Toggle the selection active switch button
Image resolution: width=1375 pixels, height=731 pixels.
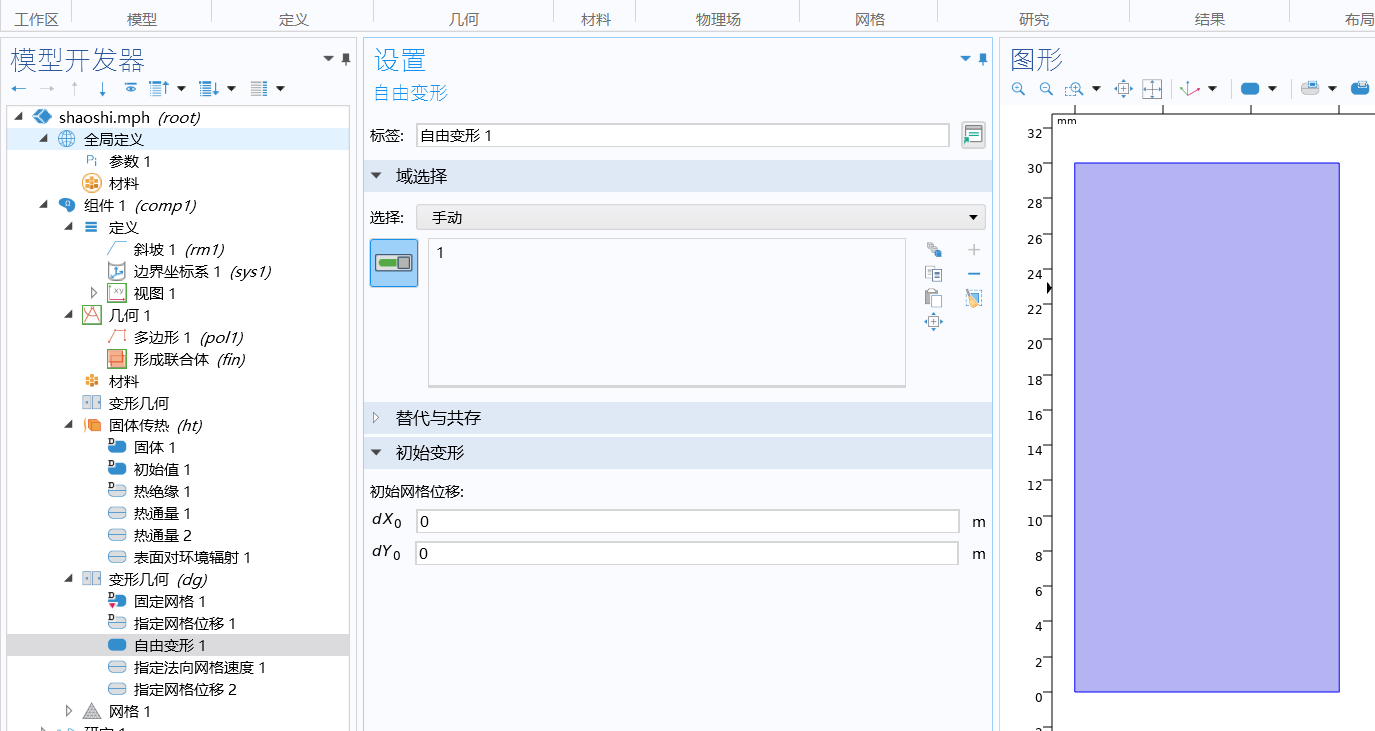point(394,263)
